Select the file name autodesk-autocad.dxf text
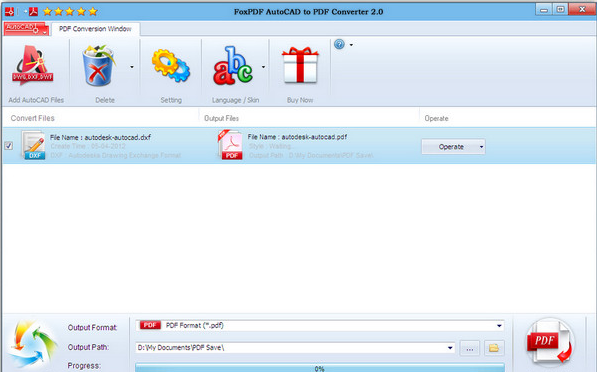This screenshot has height=372, width=597. click(x=117, y=137)
